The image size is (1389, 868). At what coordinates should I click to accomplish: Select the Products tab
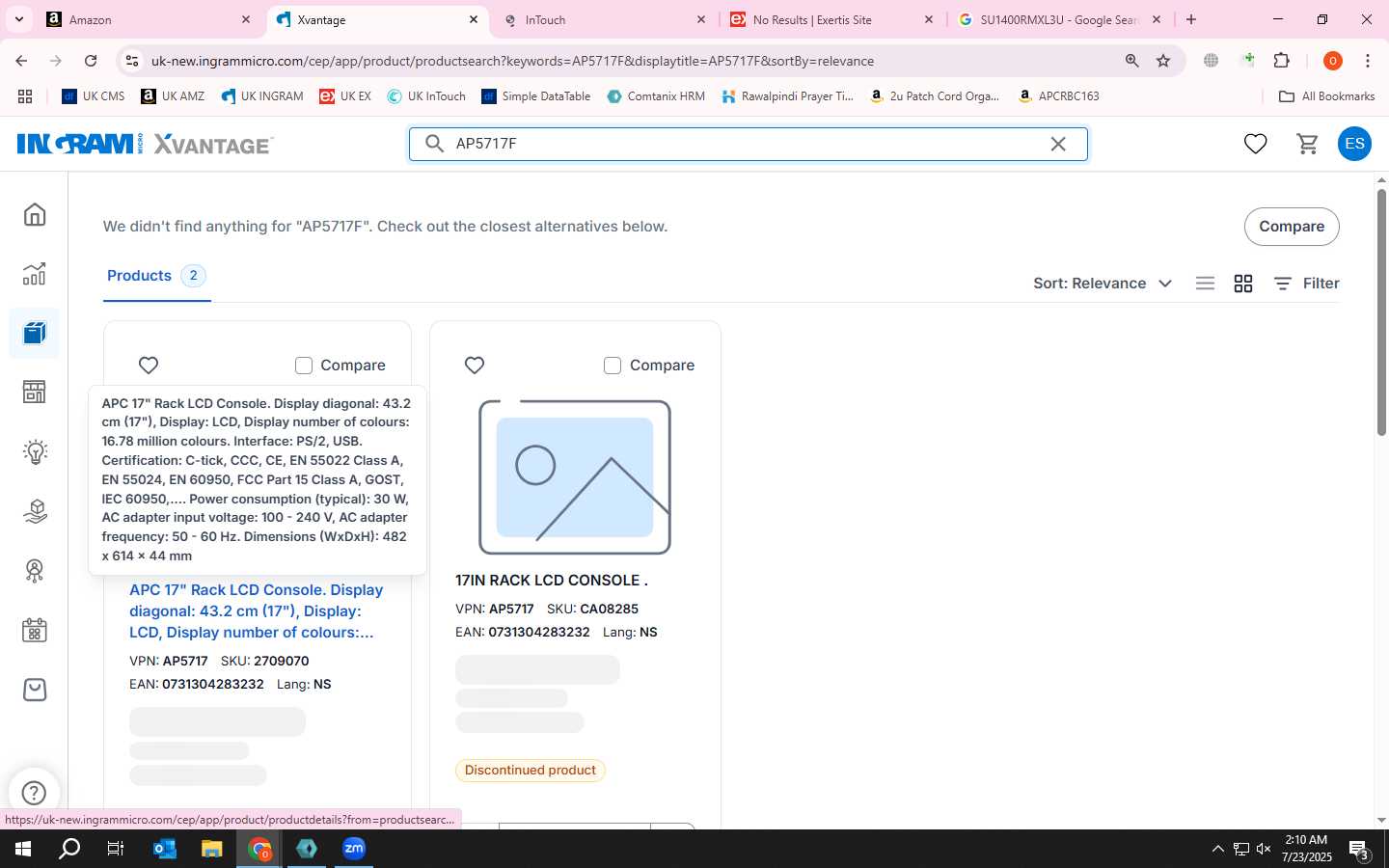coord(156,276)
